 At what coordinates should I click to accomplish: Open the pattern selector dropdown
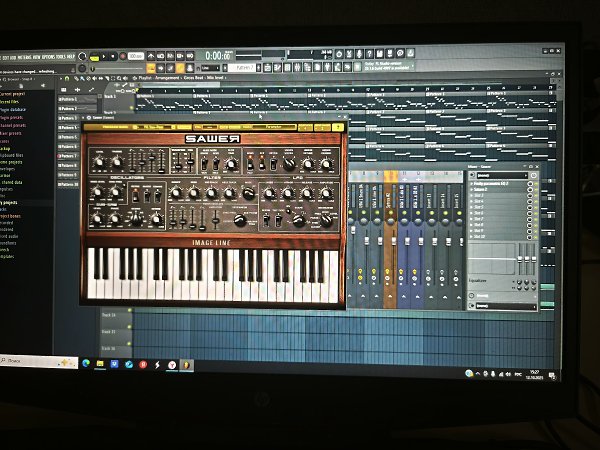point(241,67)
